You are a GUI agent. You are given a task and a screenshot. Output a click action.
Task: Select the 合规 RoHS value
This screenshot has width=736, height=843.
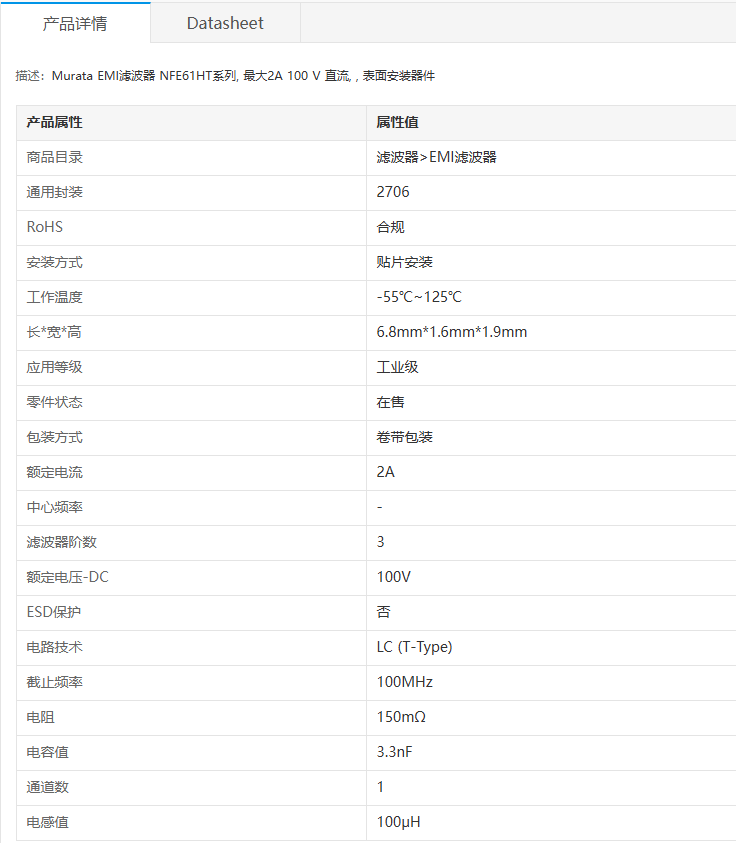[x=390, y=227]
